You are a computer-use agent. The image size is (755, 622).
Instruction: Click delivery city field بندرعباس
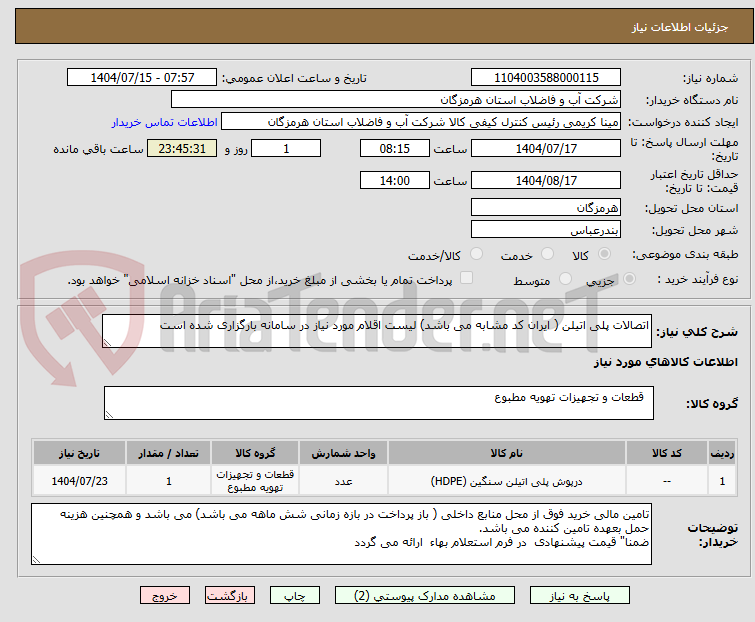point(546,230)
